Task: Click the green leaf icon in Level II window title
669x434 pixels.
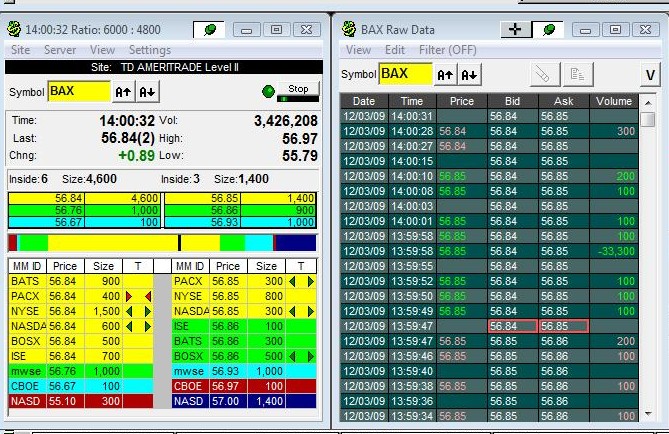Action: 209,30
